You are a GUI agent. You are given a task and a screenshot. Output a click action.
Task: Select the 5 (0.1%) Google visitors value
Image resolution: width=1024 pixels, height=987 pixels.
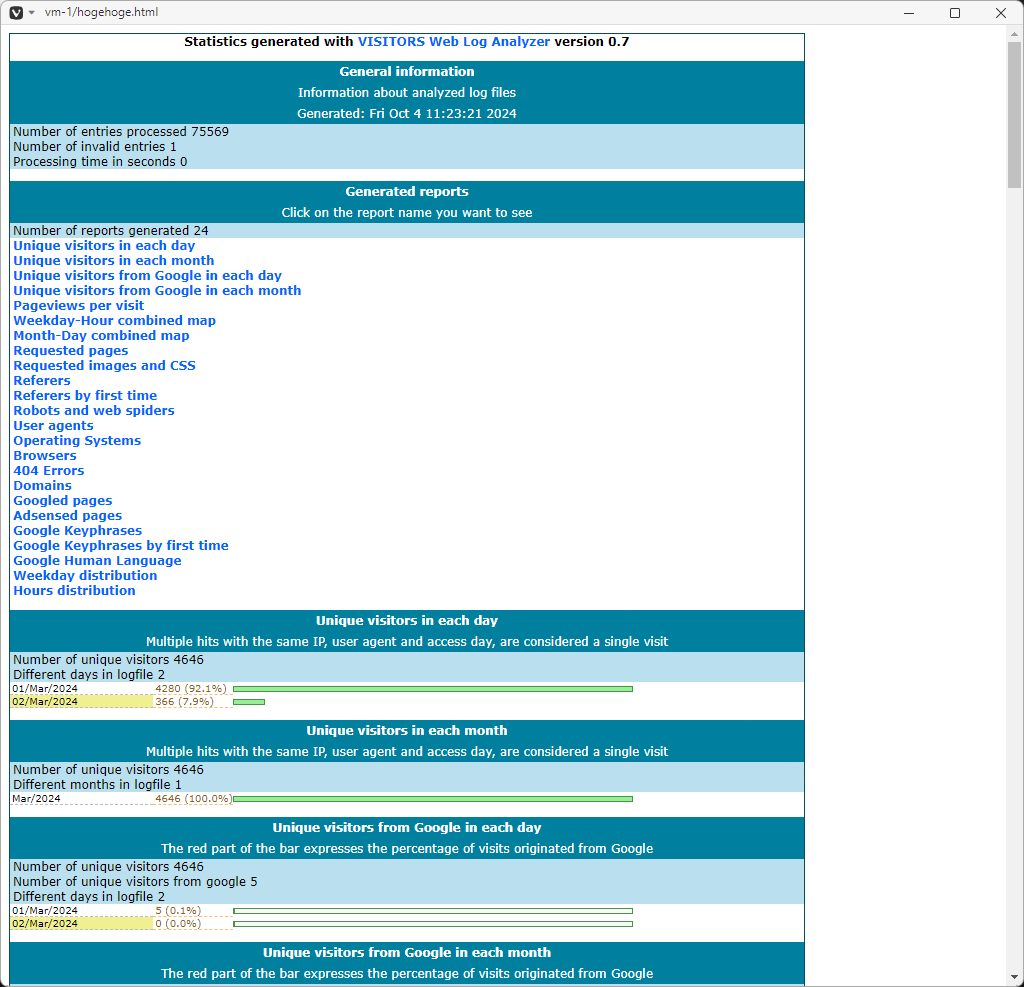point(178,911)
